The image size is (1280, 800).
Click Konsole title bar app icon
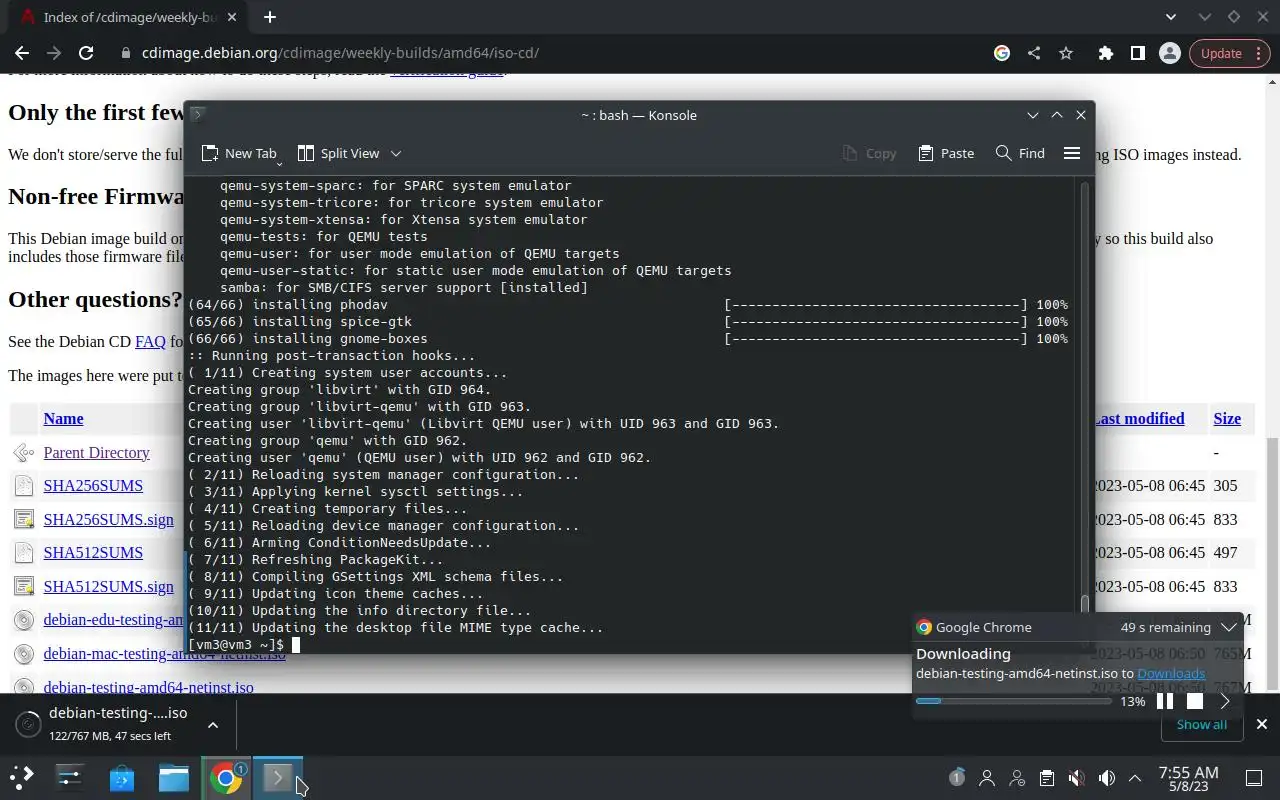click(198, 114)
